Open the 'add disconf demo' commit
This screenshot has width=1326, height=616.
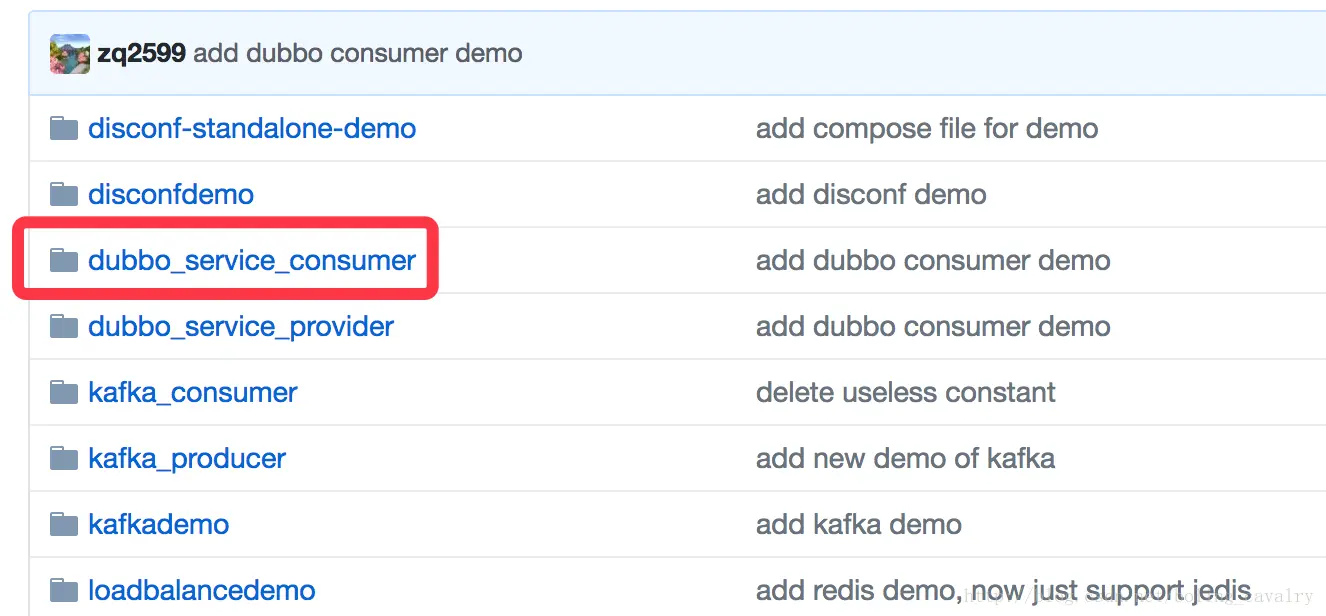coord(871,195)
